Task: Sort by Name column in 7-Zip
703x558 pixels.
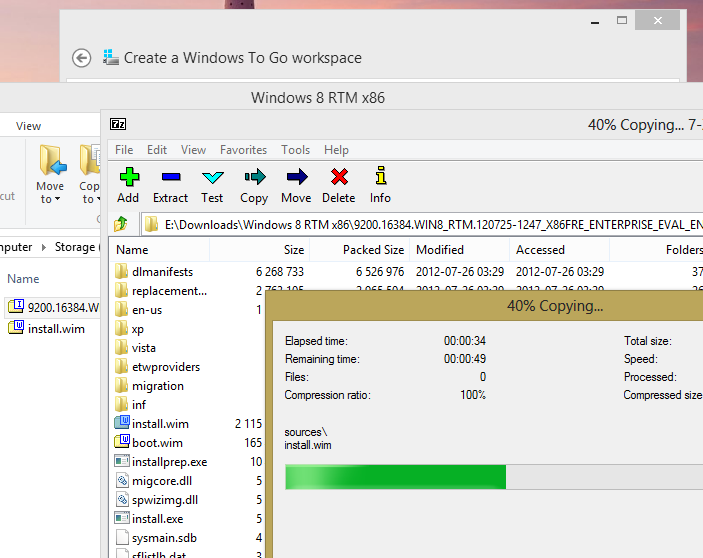Action: tap(160, 250)
